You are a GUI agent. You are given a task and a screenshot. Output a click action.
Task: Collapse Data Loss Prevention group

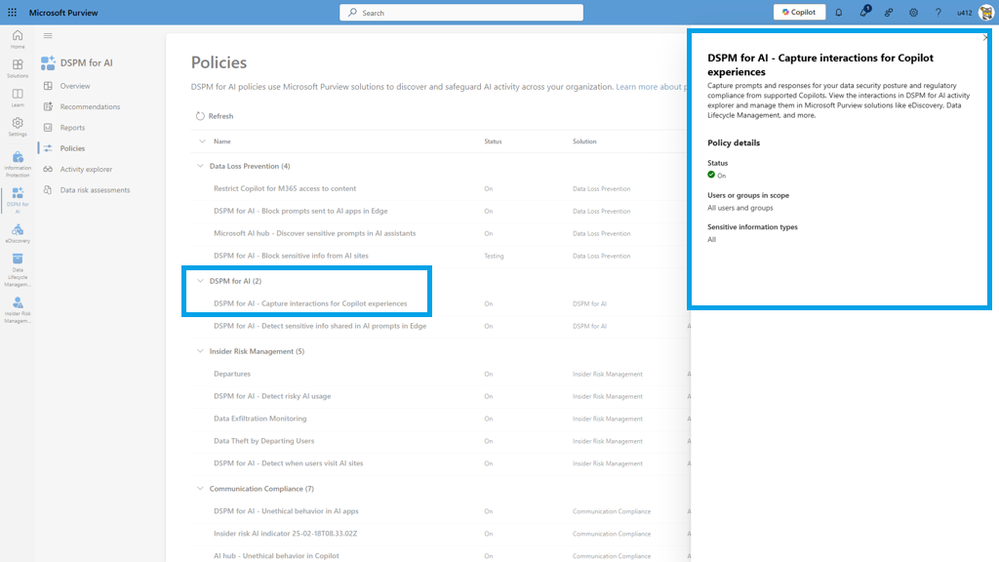200,166
